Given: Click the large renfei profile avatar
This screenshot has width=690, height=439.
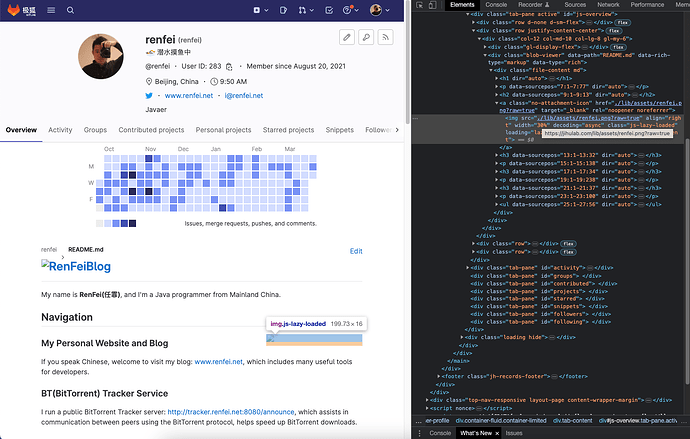Looking at the screenshot, I should point(101,56).
